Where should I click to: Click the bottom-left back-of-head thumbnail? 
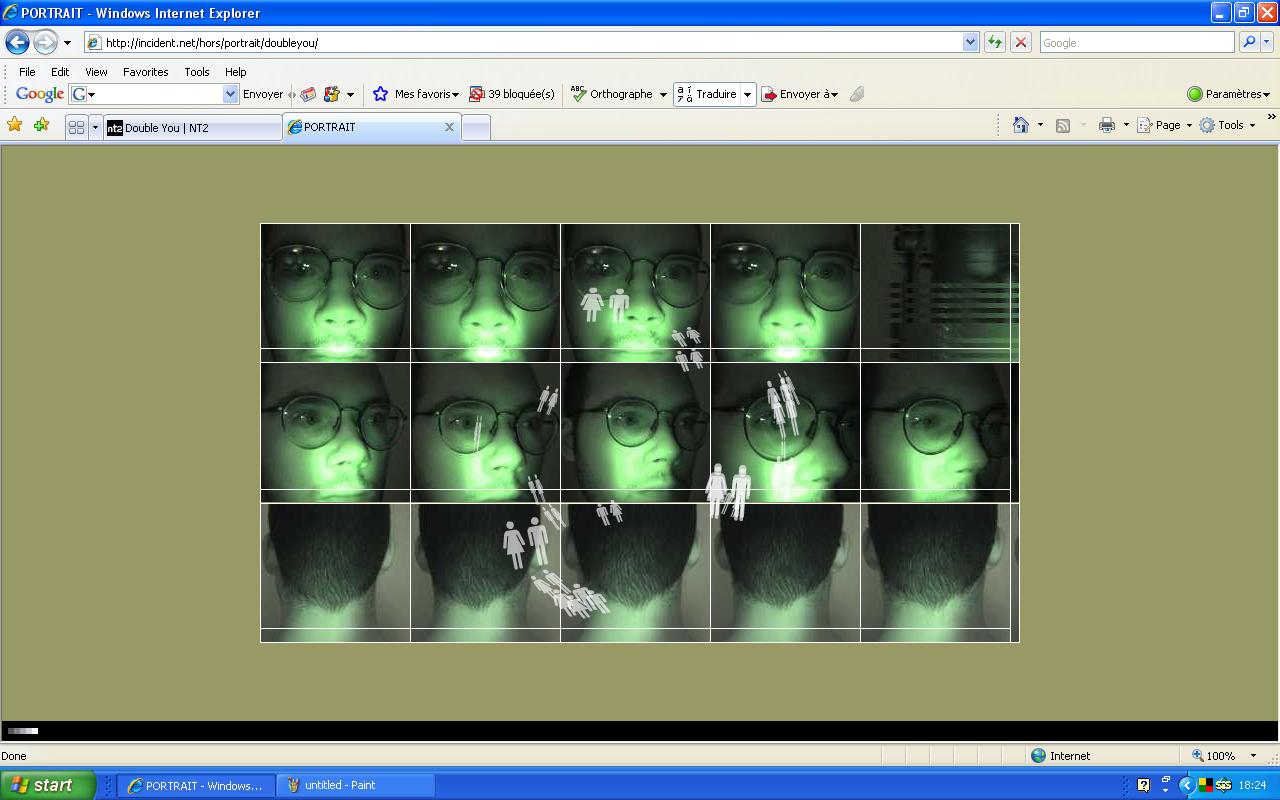point(335,572)
